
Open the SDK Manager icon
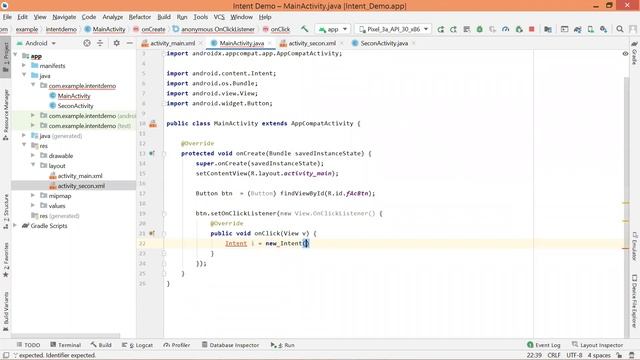[x=603, y=29]
